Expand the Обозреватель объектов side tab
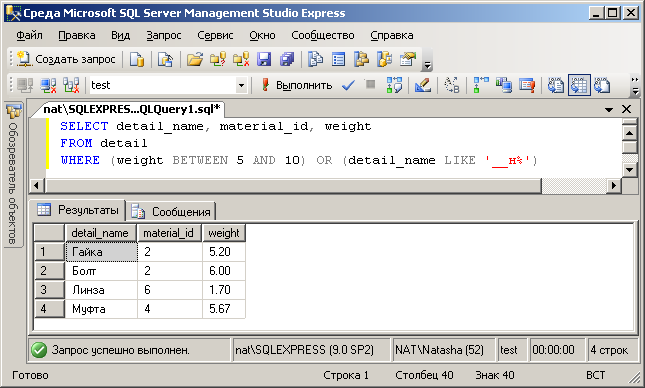The height and width of the screenshot is (388, 645). click(13, 174)
